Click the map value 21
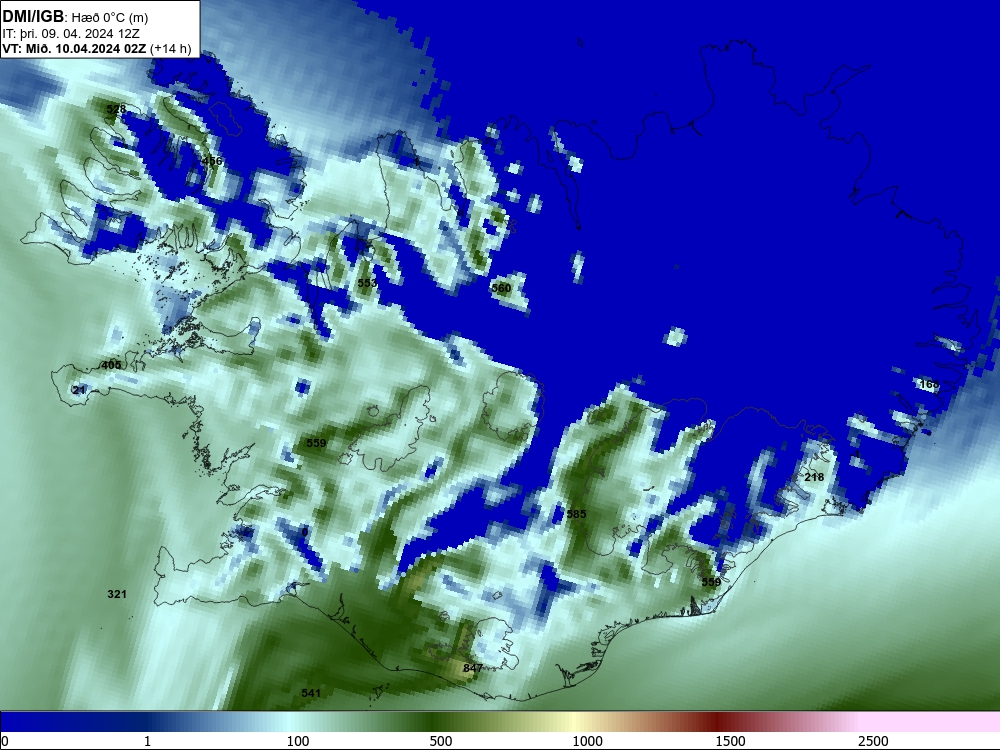Screen dimensions: 1000x750 click(79, 390)
